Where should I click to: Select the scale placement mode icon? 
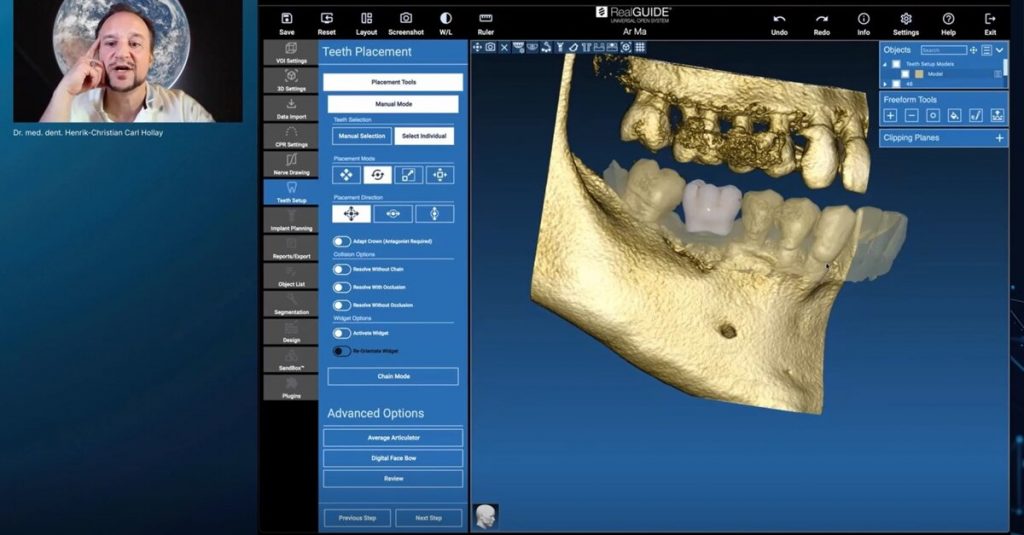[x=408, y=175]
